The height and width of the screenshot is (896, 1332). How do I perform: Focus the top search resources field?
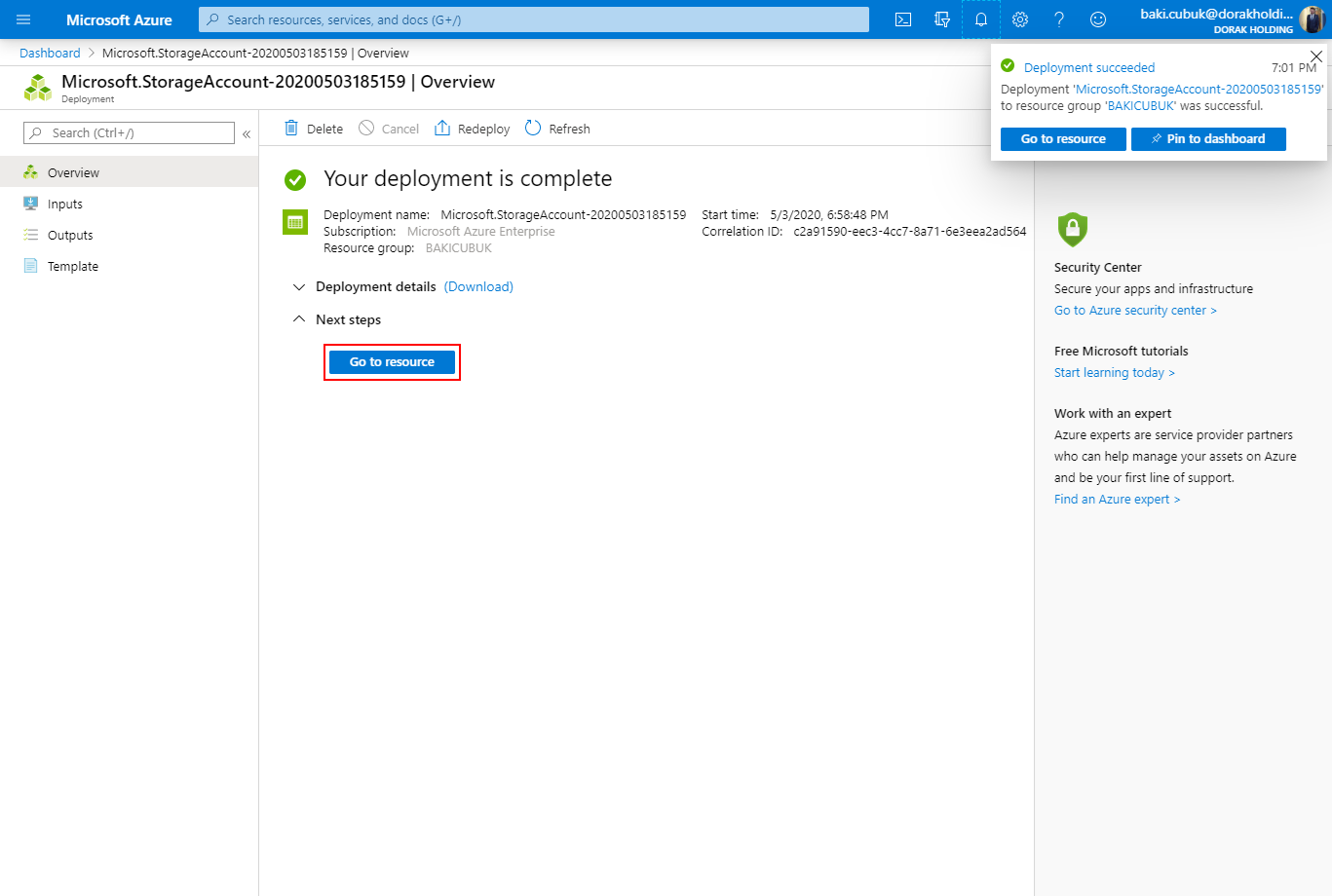pos(534,19)
